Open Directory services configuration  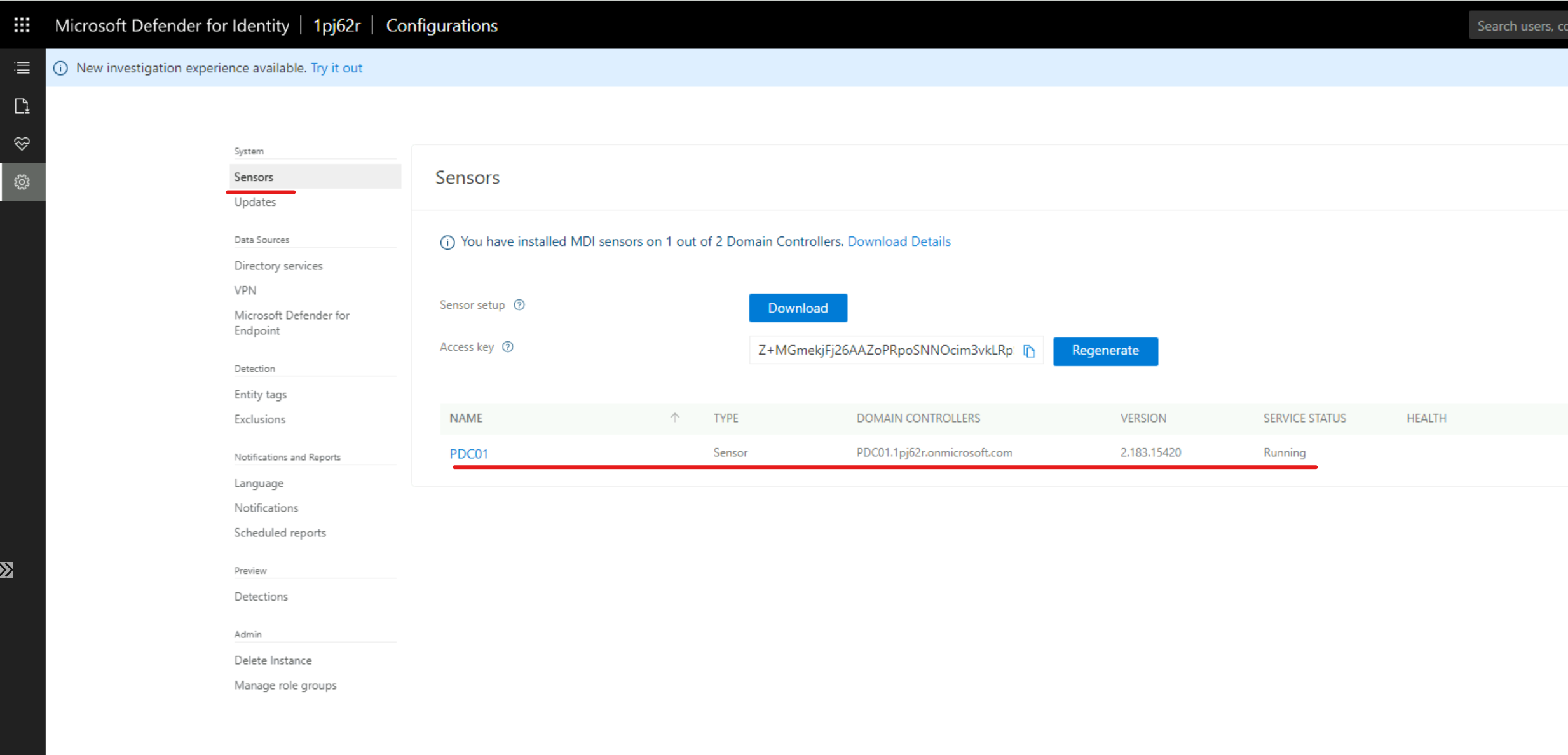pyautogui.click(x=278, y=265)
